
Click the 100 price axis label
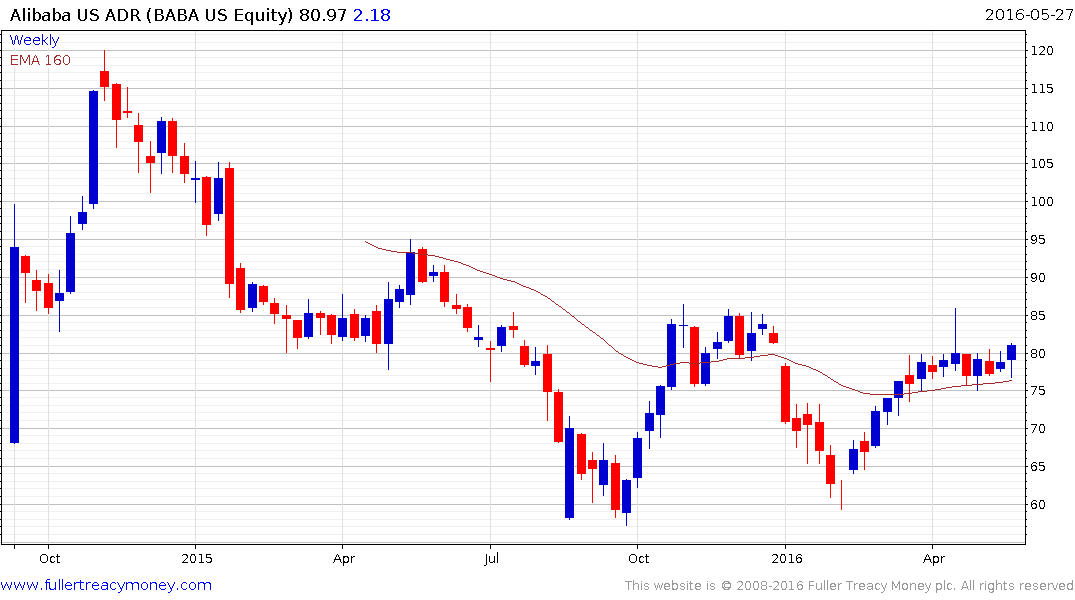[x=1041, y=202]
